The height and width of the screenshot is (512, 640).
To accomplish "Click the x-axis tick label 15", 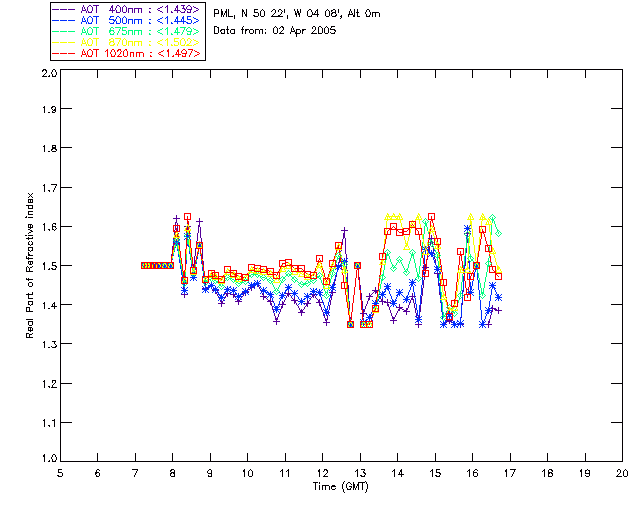I will [435, 473].
